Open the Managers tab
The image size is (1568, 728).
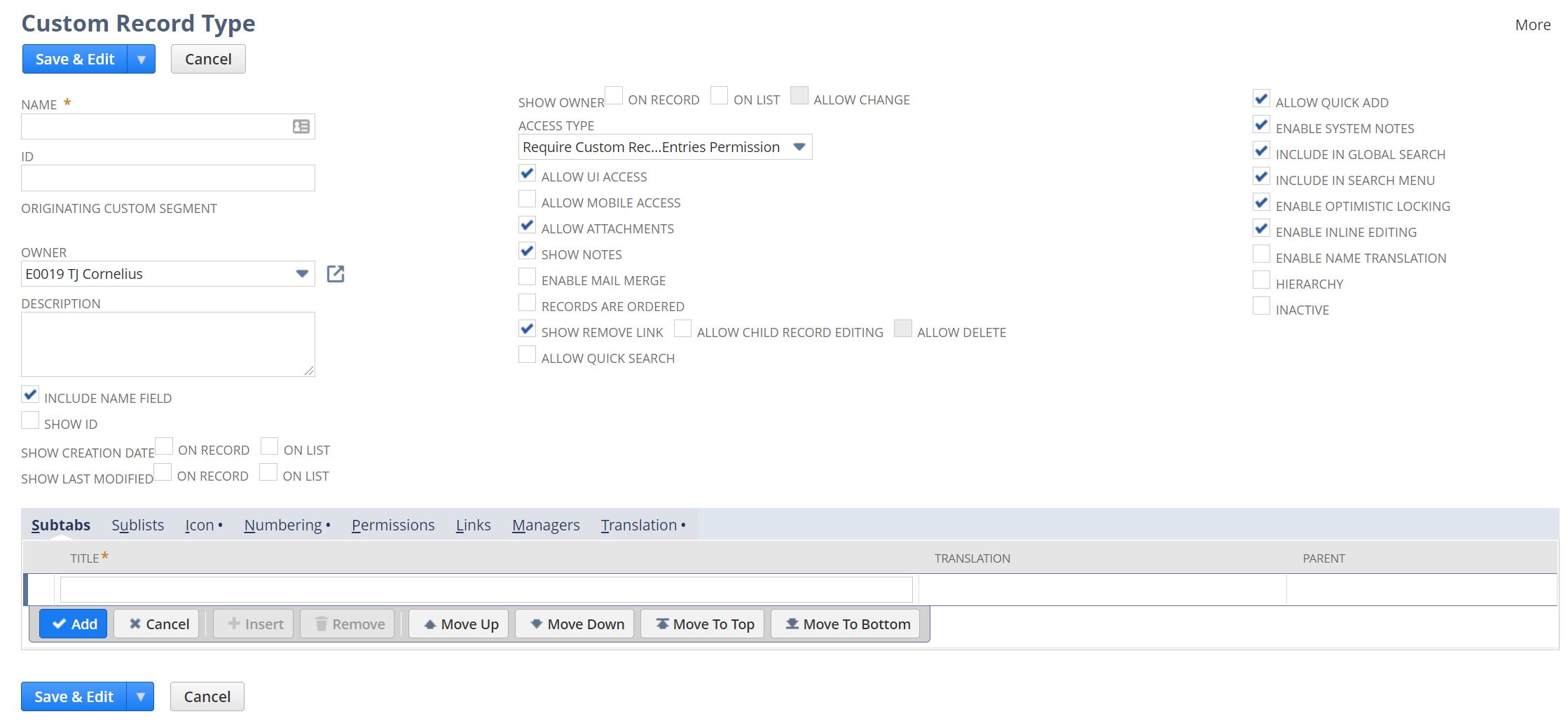[x=546, y=525]
